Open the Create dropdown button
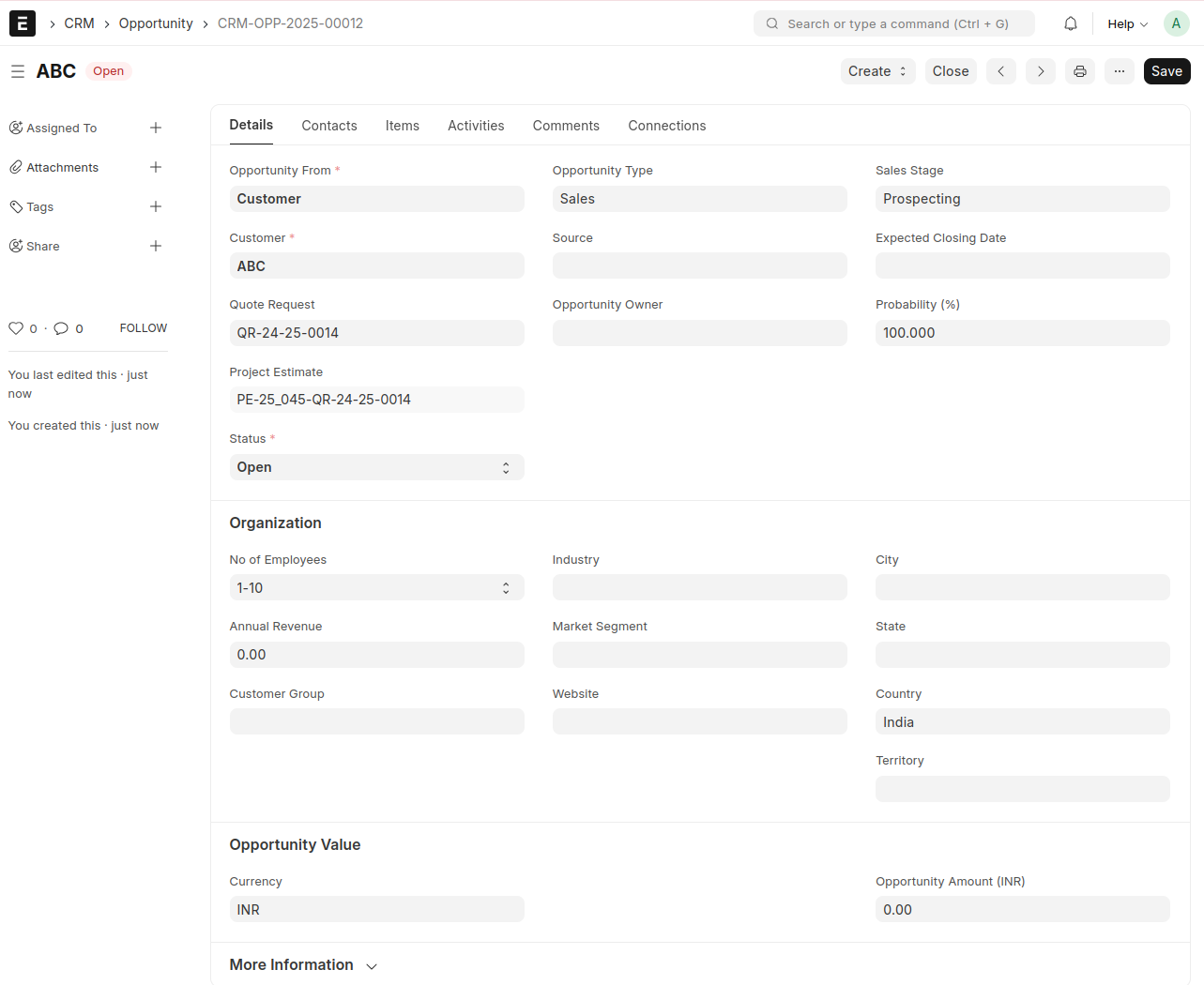Image resolution: width=1204 pixels, height=985 pixels. 877,71
